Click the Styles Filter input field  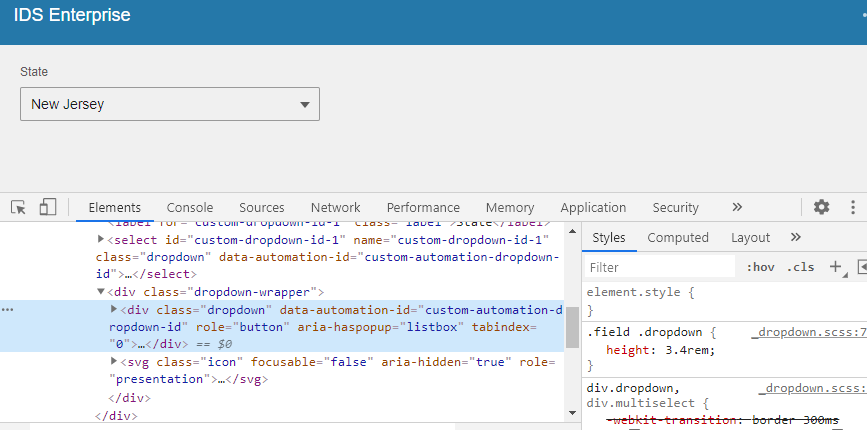659,268
